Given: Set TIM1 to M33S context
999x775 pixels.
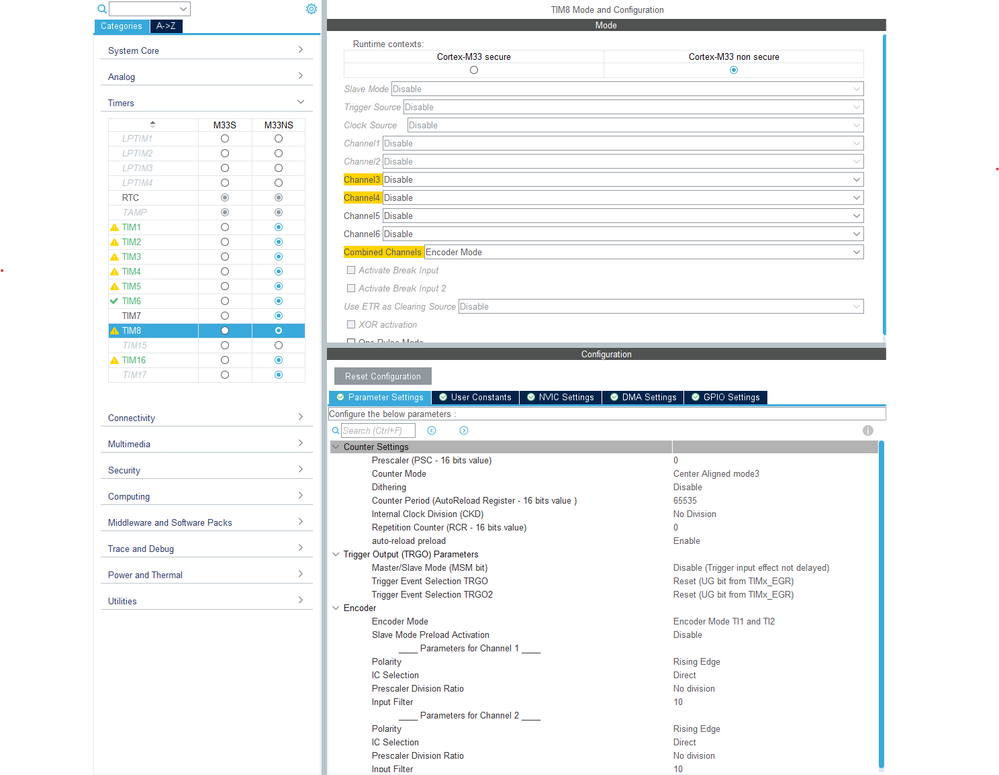Looking at the screenshot, I should [x=225, y=228].
